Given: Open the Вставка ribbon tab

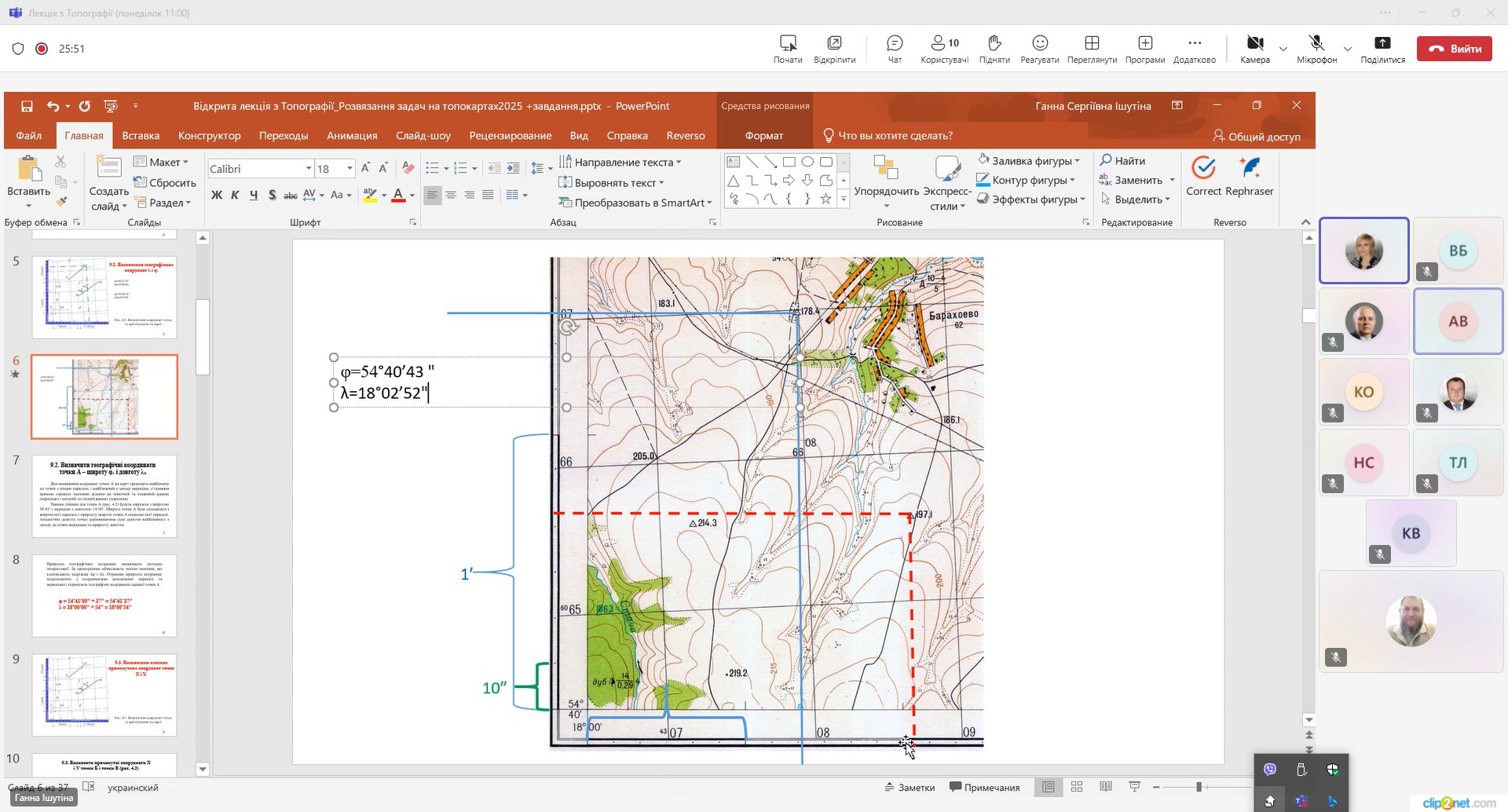Looking at the screenshot, I should coord(141,136).
